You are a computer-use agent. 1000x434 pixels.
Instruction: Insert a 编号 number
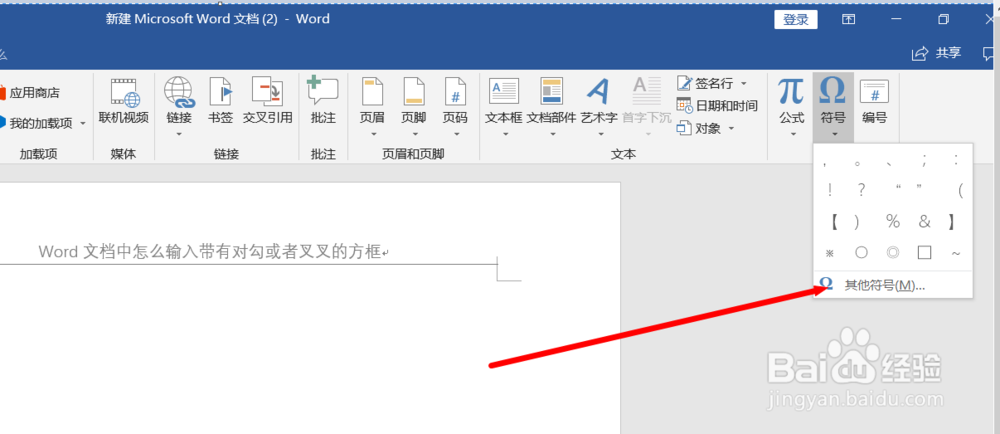pyautogui.click(x=874, y=101)
